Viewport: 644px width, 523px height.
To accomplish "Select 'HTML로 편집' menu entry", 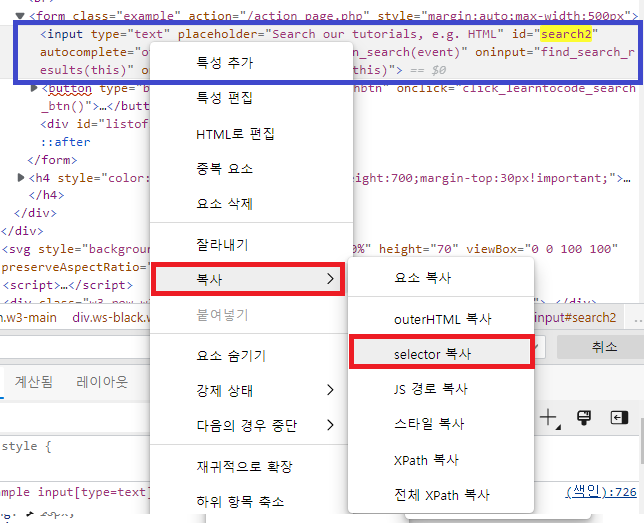I will pyautogui.click(x=251, y=134).
